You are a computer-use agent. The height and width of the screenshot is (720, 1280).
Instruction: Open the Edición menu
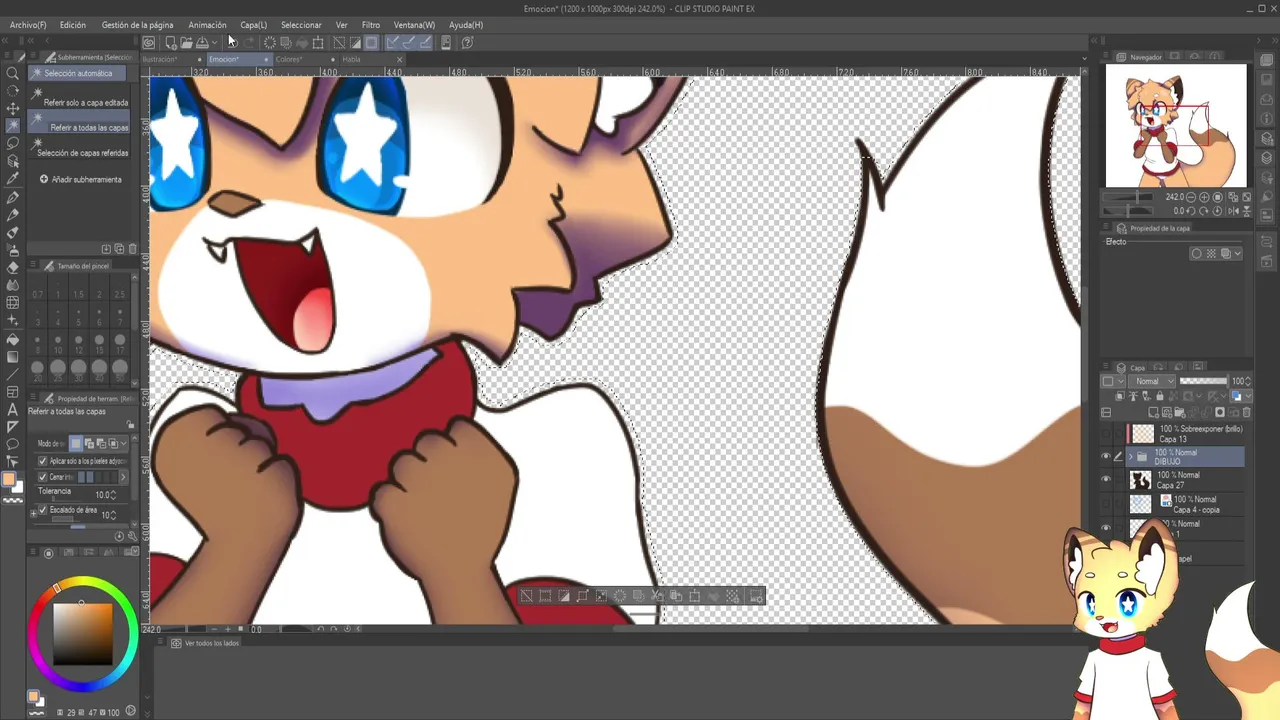(x=73, y=25)
